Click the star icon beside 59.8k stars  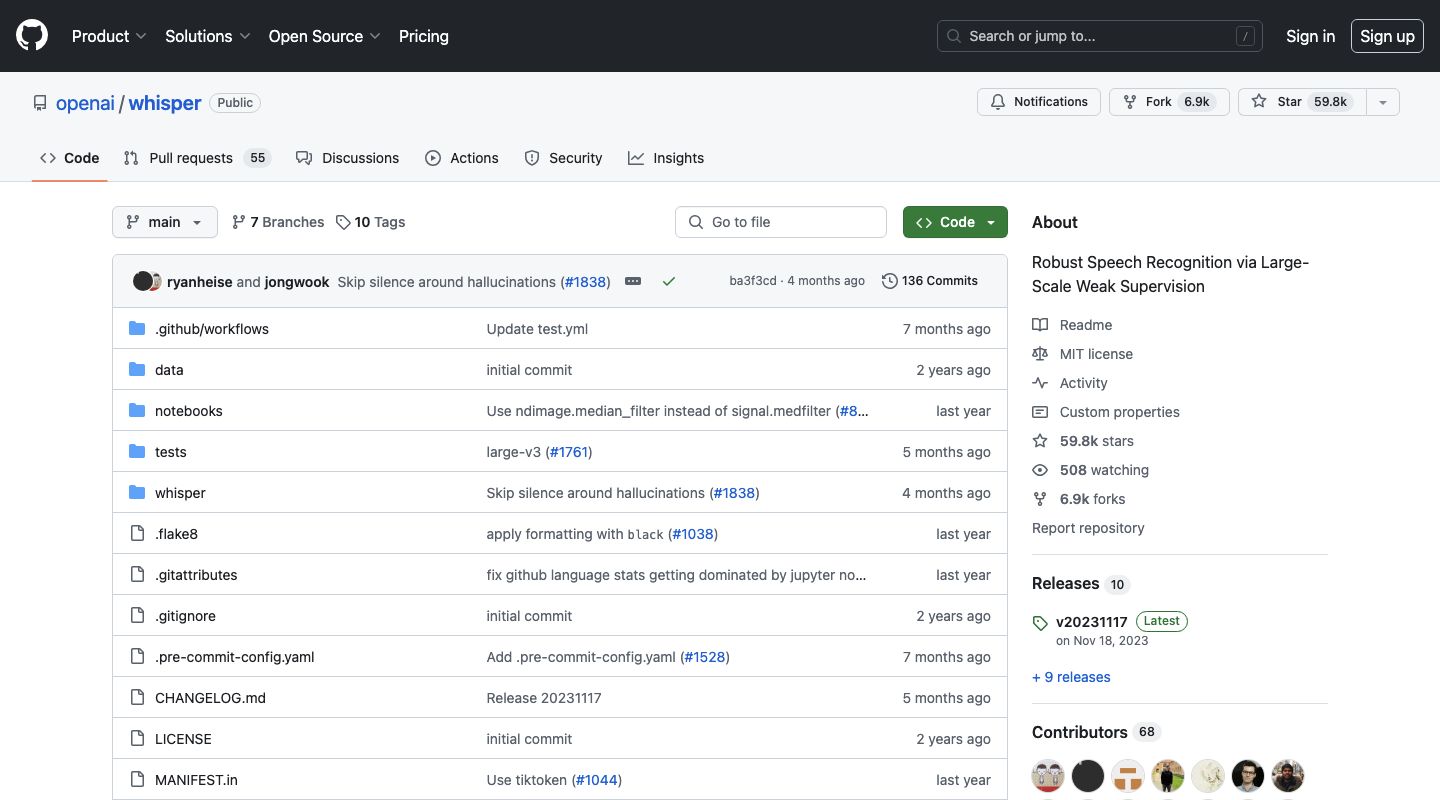pos(1040,441)
